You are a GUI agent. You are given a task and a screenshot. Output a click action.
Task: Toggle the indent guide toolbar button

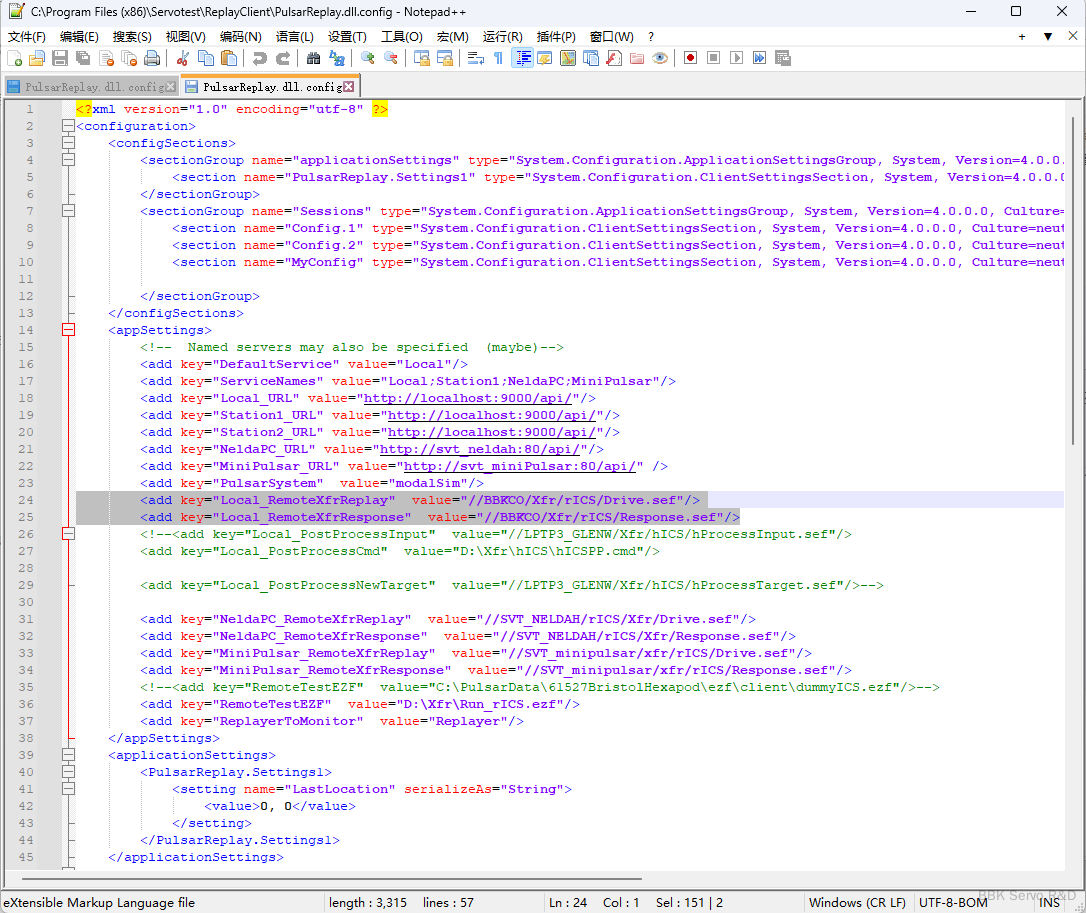[x=522, y=58]
